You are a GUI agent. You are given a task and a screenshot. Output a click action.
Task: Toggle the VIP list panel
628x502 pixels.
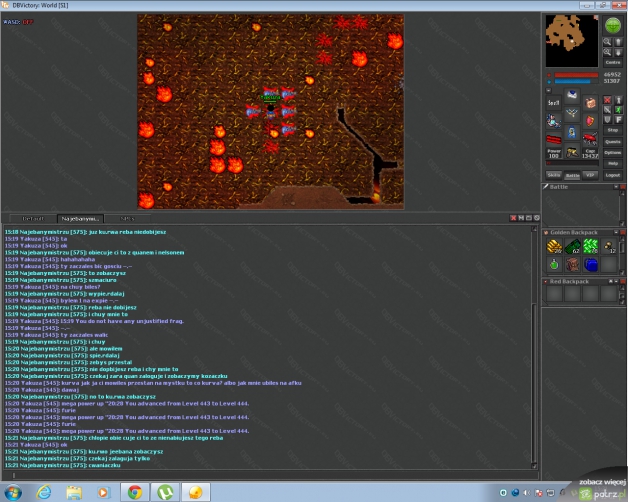coord(590,174)
